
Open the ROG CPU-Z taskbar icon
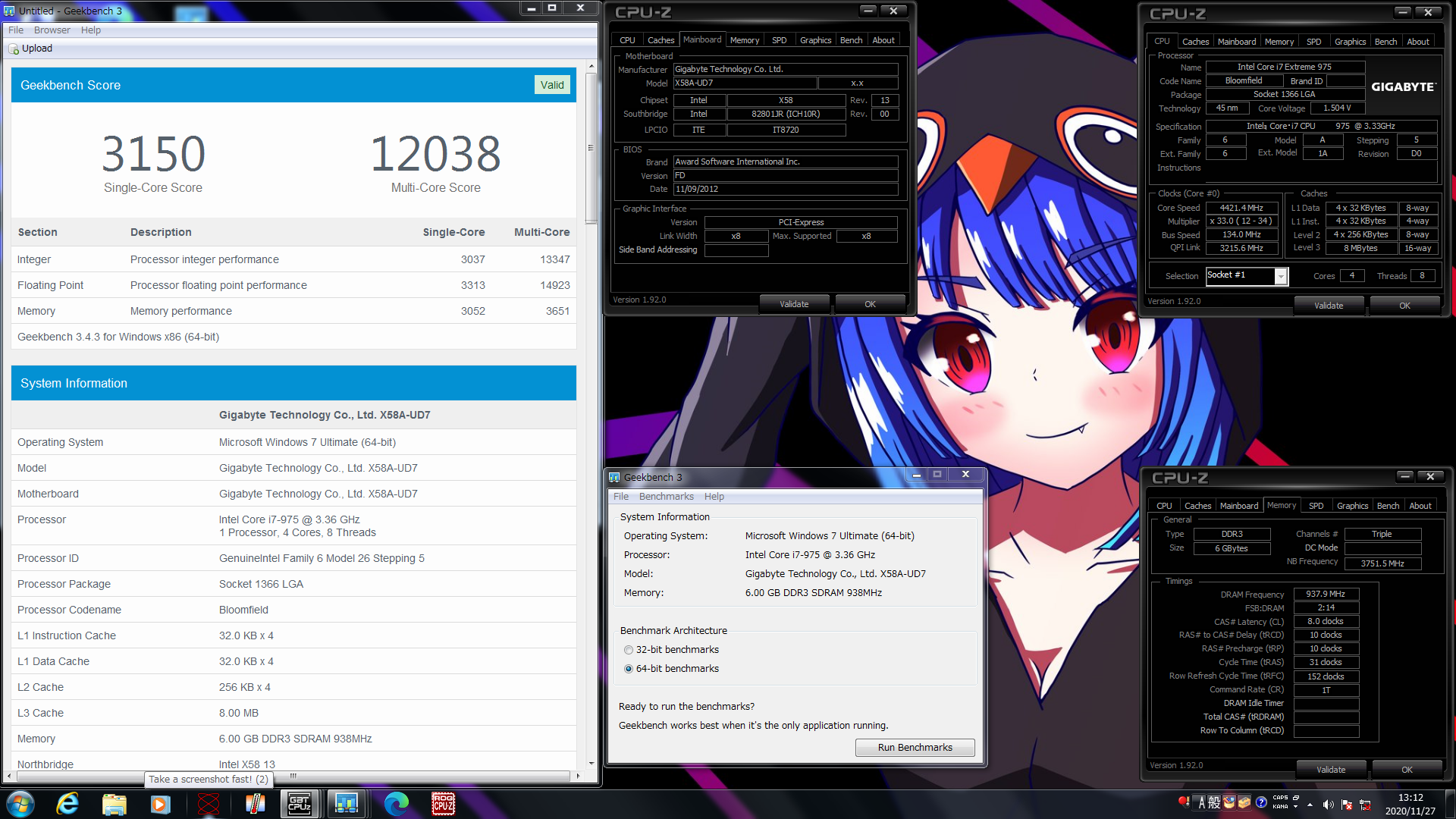(444, 804)
